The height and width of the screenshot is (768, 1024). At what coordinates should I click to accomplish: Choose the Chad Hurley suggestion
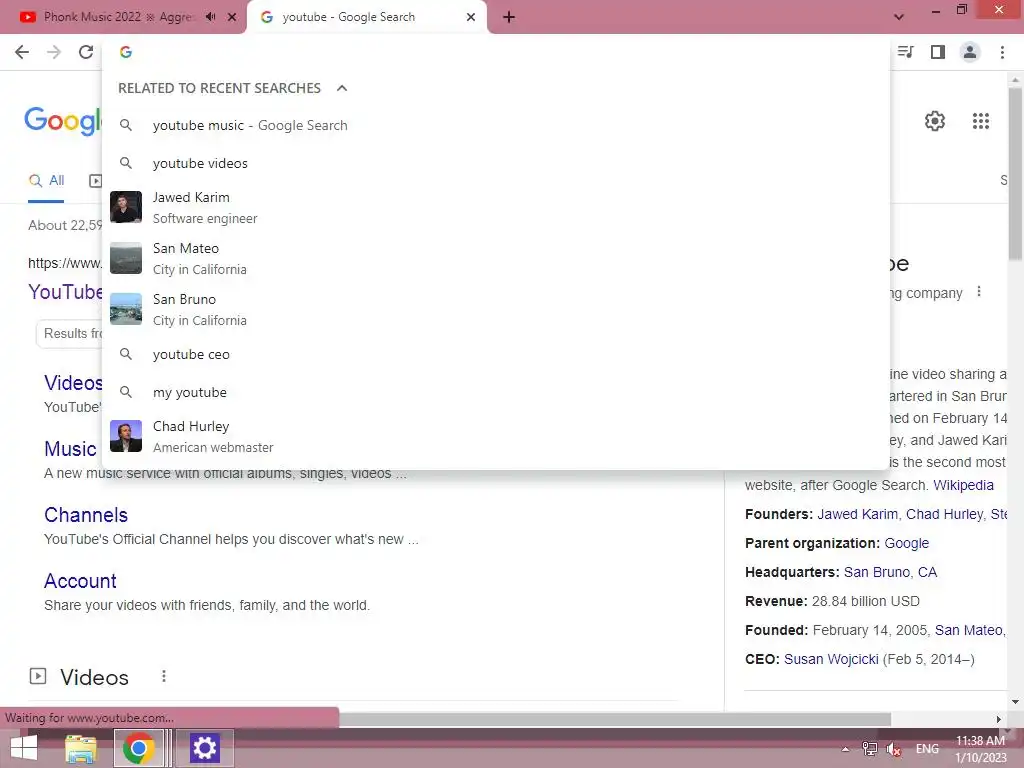tap(496, 437)
